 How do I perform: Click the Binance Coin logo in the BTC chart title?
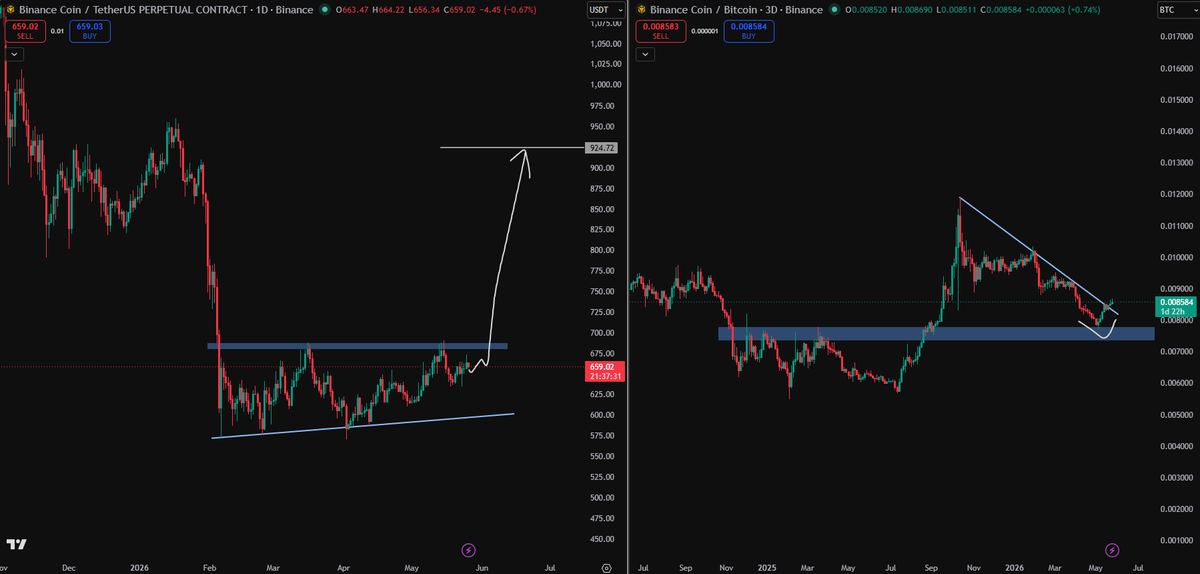pos(640,9)
